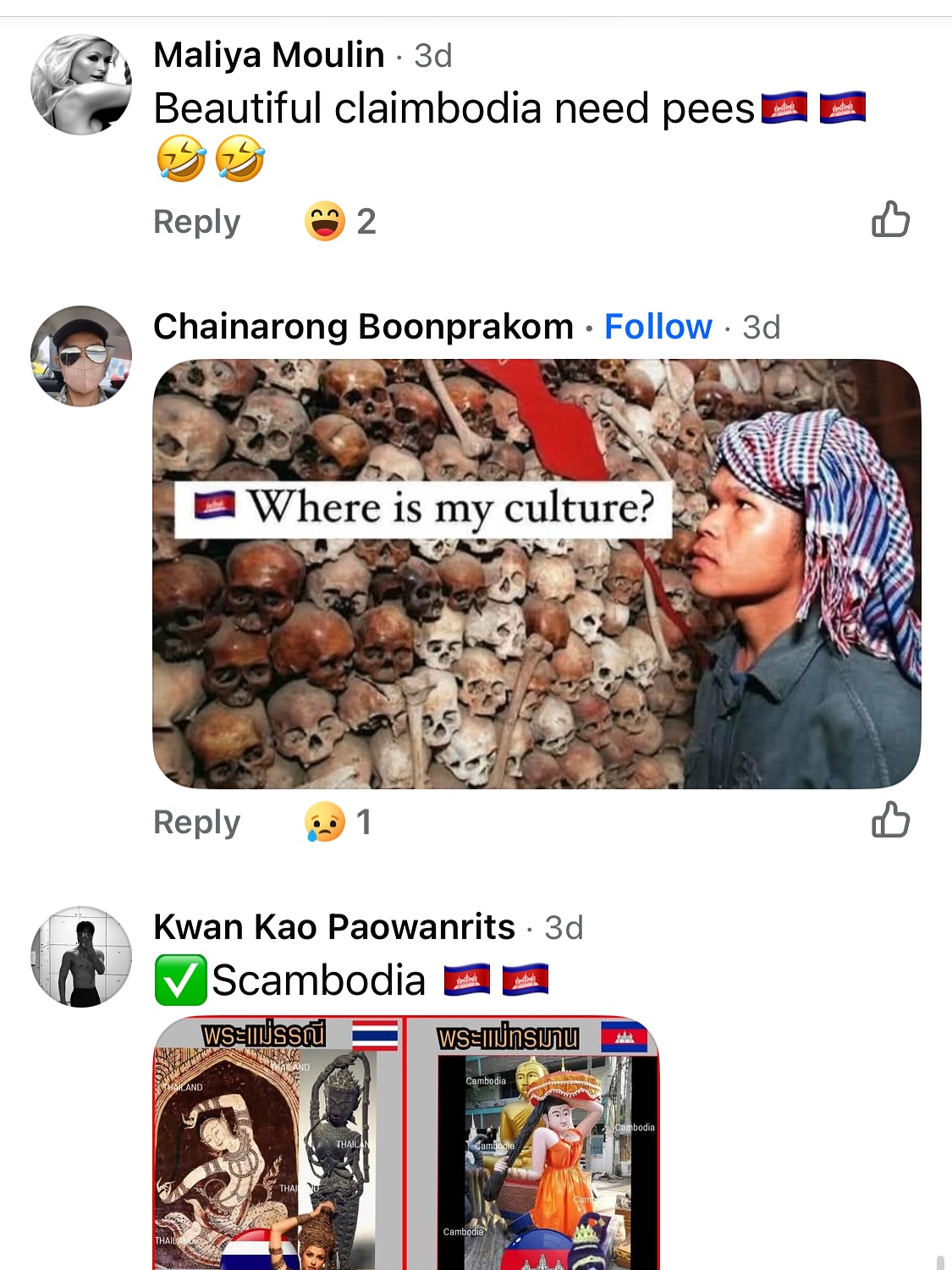Image resolution: width=952 pixels, height=1270 pixels.
Task: Open the "Where is my culture?" image
Action: tap(537, 574)
